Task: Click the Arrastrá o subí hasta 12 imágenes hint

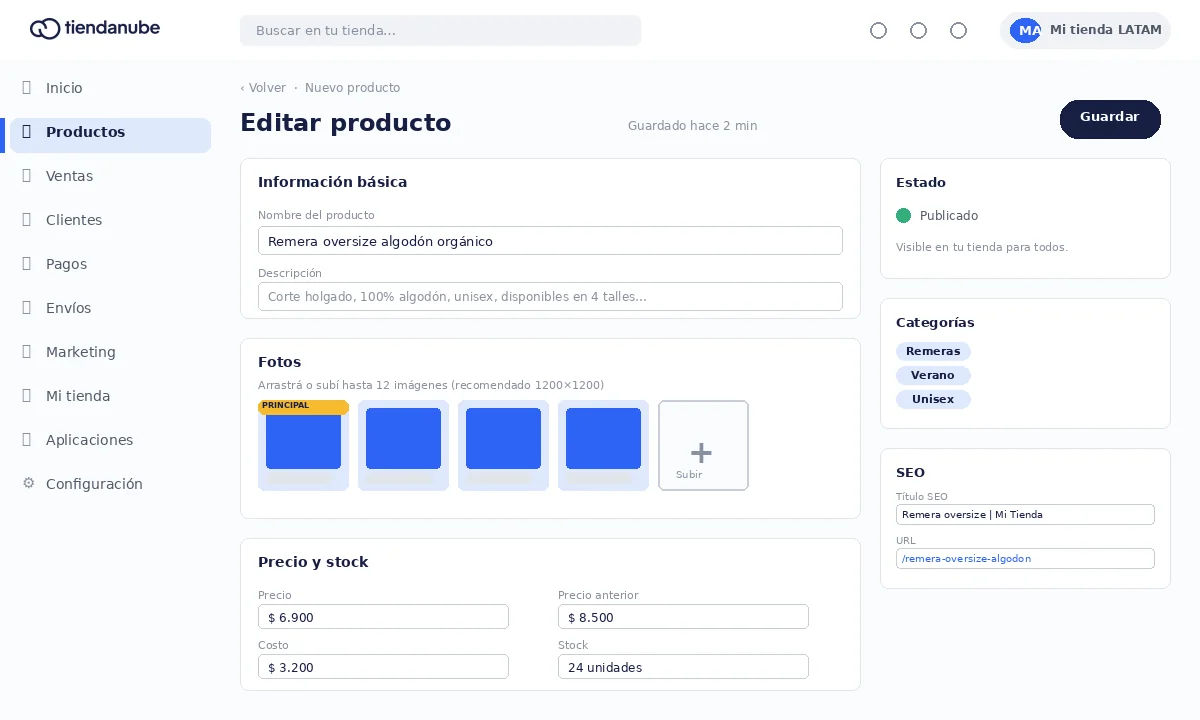Action: pos(431,385)
